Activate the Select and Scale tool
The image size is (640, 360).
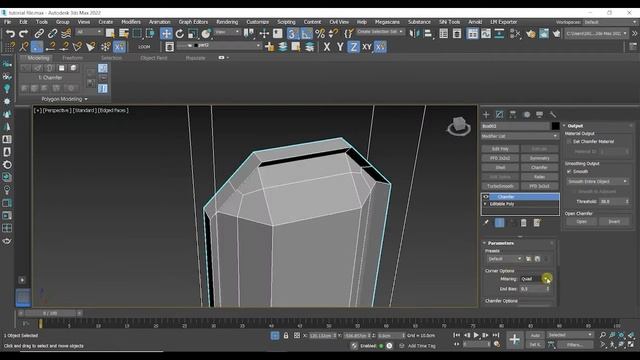coord(193,33)
